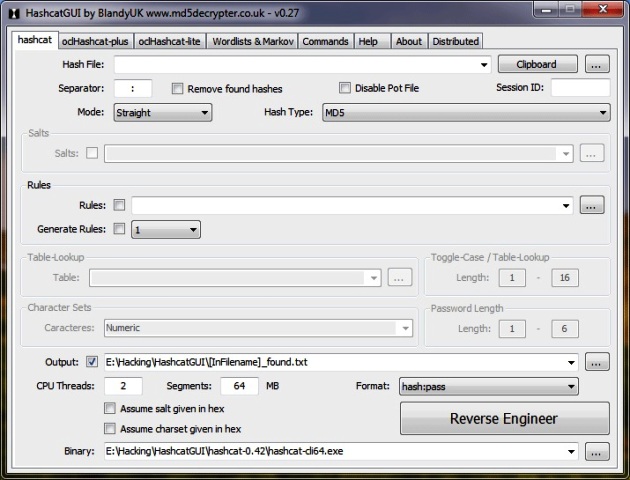630x480 pixels.
Task: Open the Help tab
Action: coord(372,41)
